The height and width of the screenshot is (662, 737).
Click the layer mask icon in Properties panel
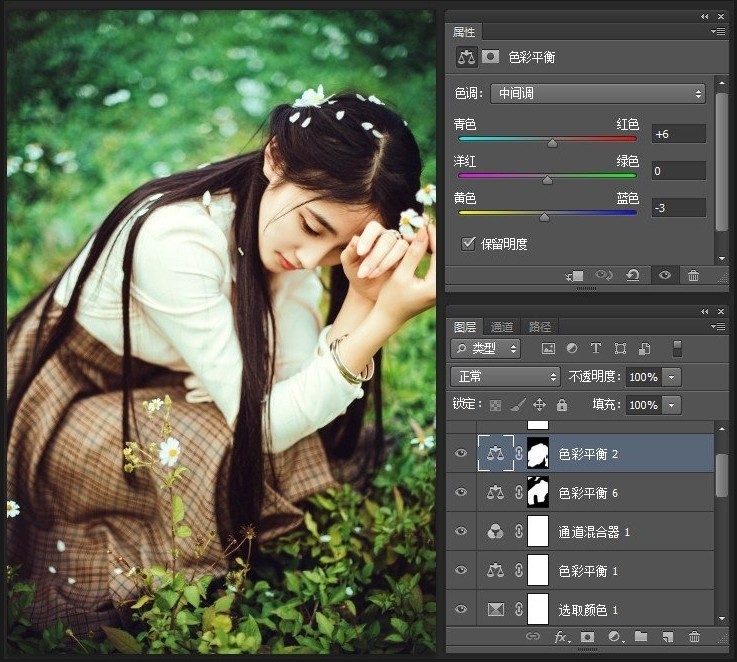[491, 57]
